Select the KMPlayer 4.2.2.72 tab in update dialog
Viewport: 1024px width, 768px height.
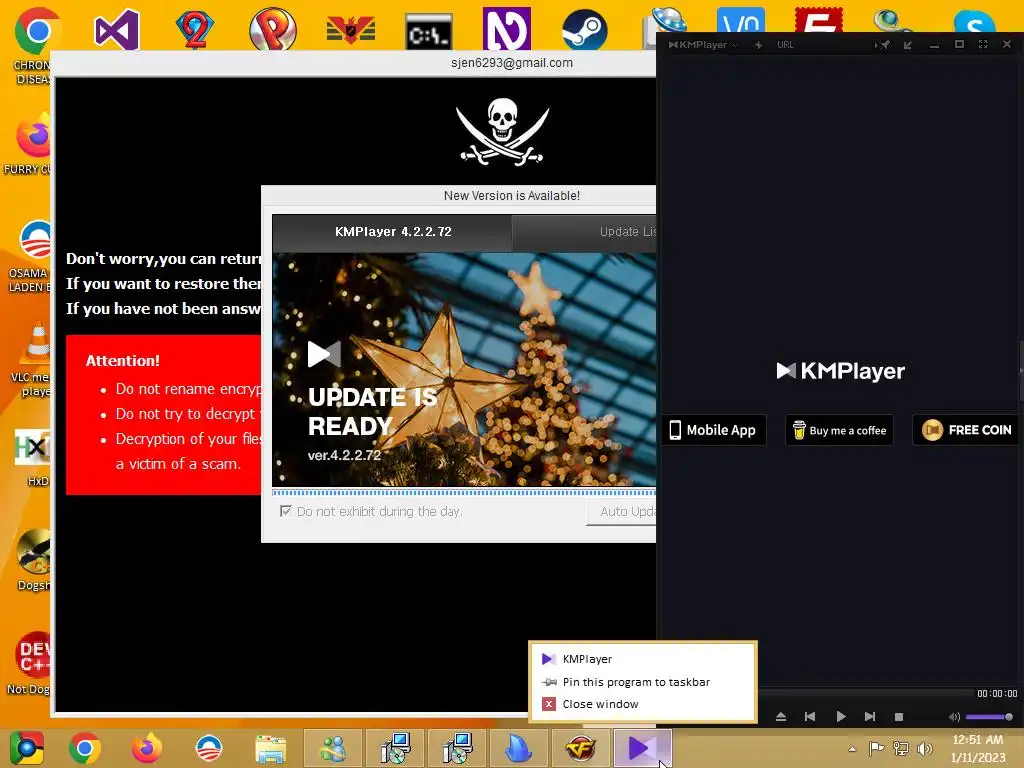click(392, 232)
